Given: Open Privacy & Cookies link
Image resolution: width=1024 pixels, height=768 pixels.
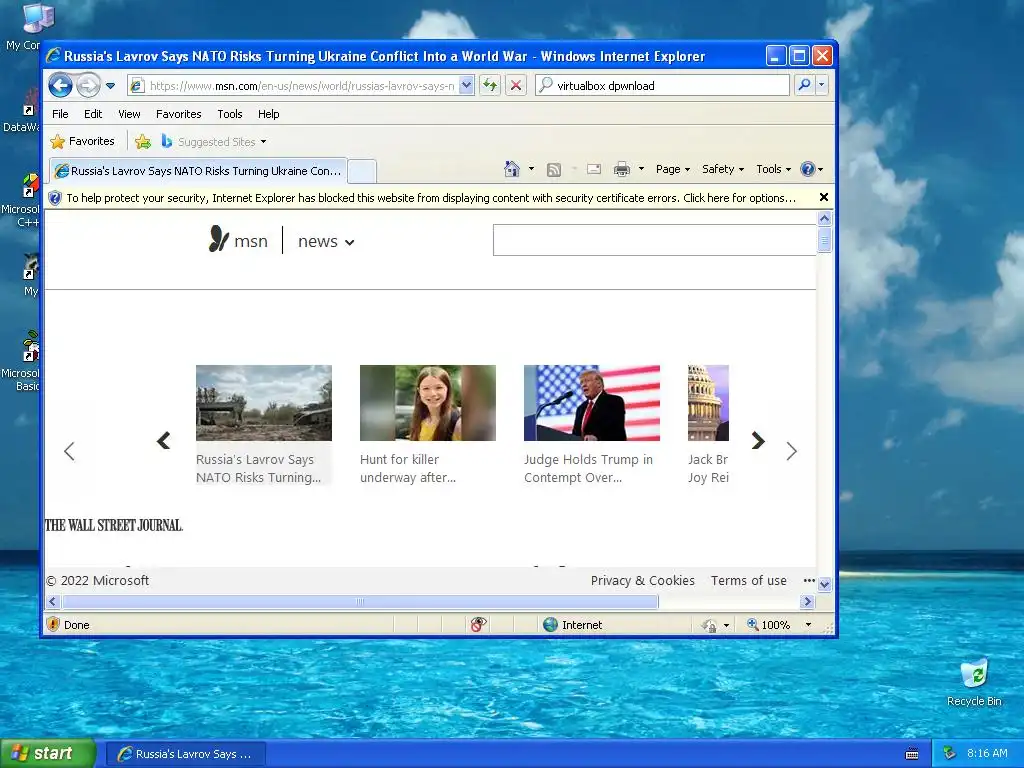Looking at the screenshot, I should pos(643,581).
